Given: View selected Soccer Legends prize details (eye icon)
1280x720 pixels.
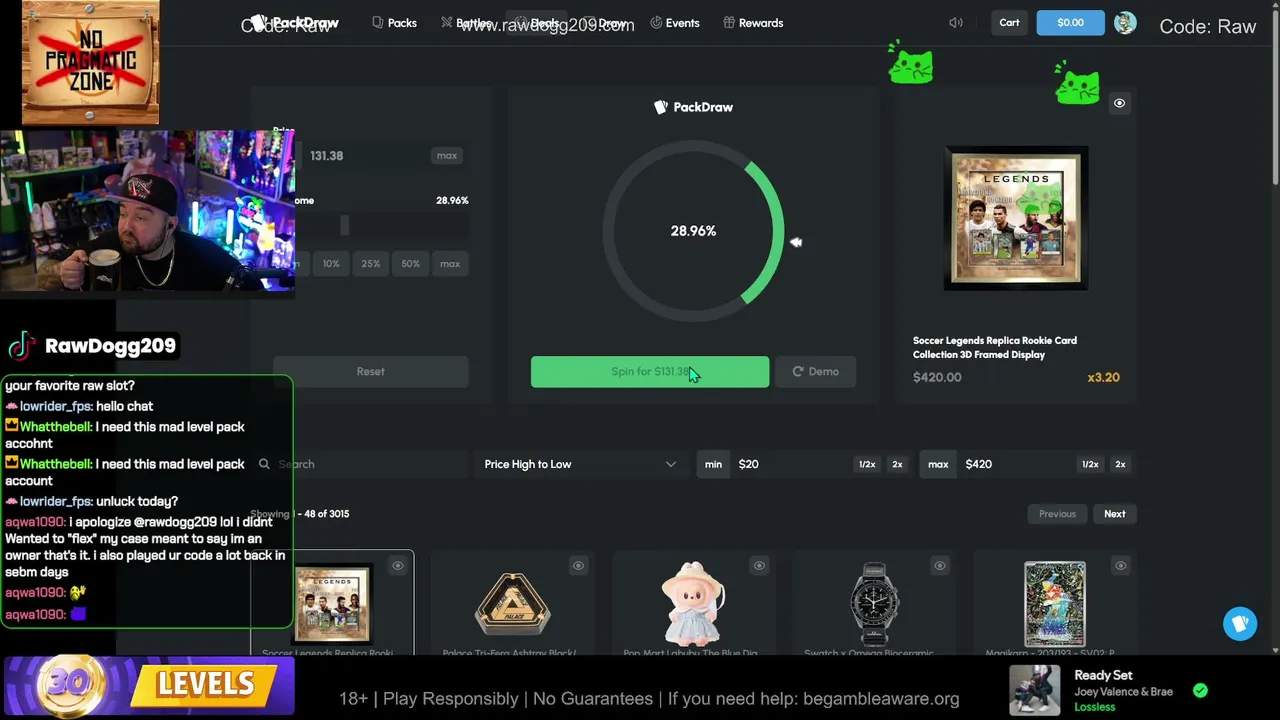Looking at the screenshot, I should click(1119, 103).
